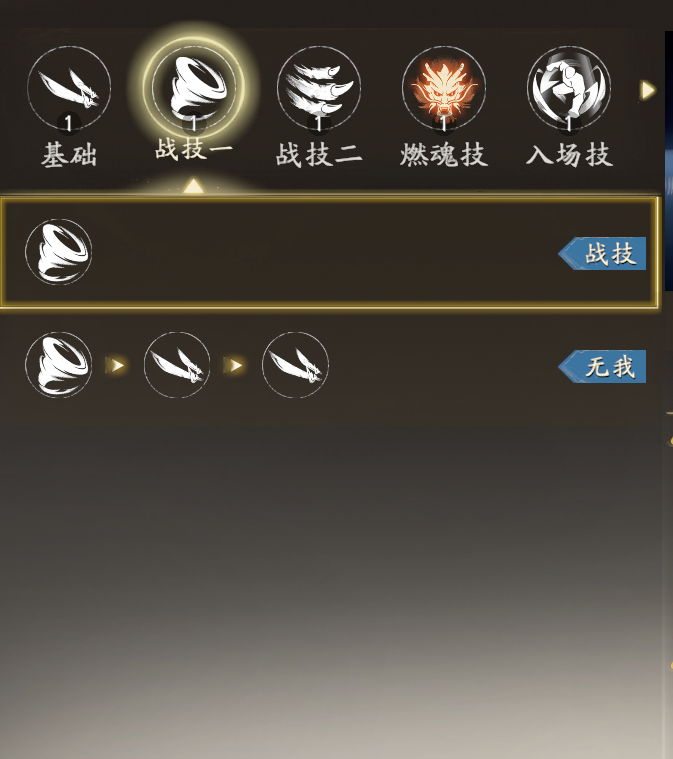The image size is (673, 759).
Task: Select the 入场技 kicking figure icon
Action: pos(569,88)
